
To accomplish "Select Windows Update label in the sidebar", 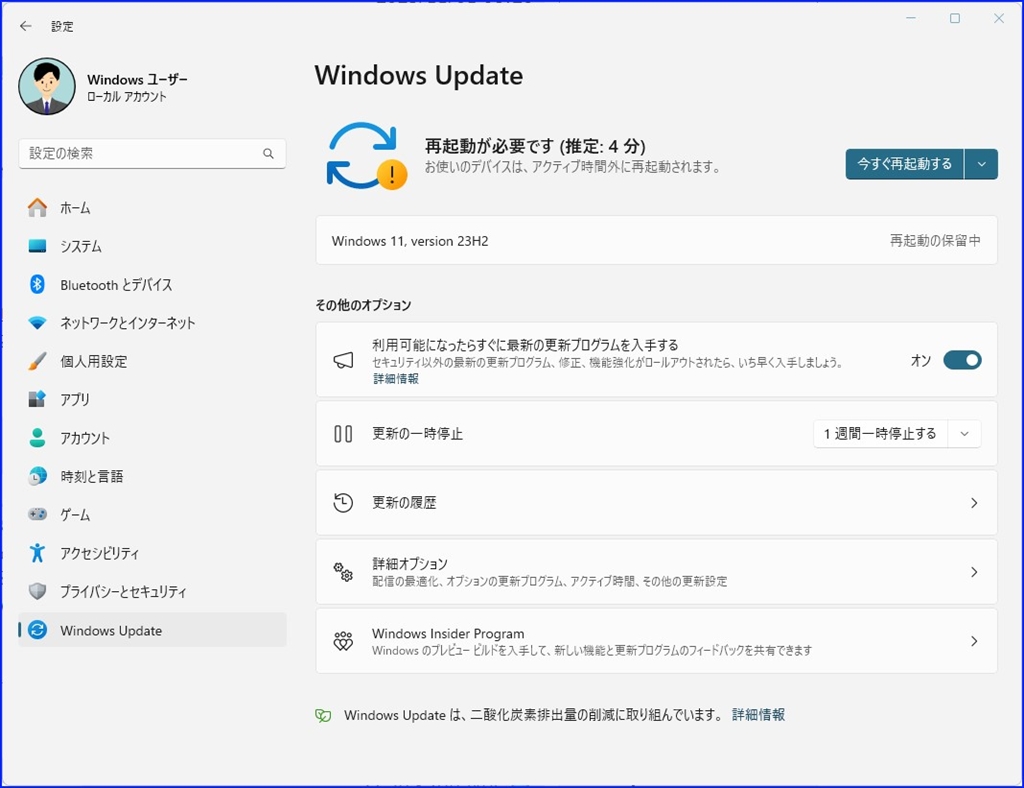I will (111, 631).
